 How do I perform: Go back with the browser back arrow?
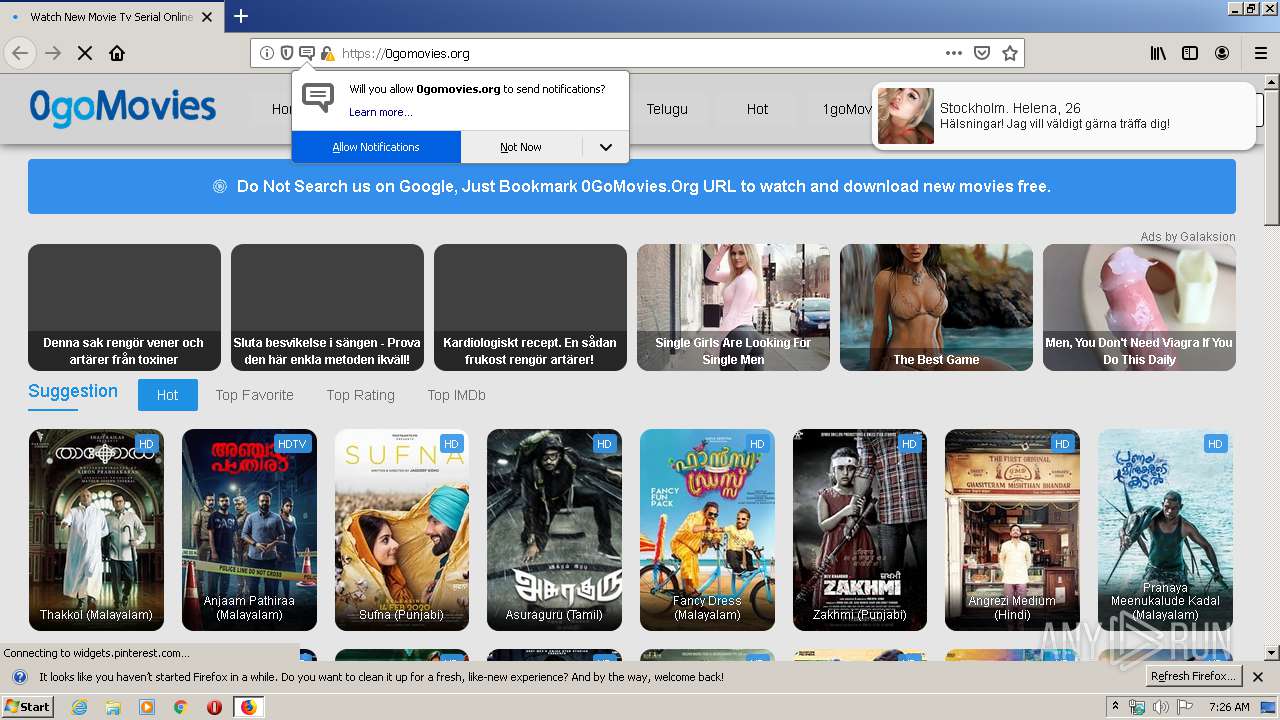click(x=20, y=53)
